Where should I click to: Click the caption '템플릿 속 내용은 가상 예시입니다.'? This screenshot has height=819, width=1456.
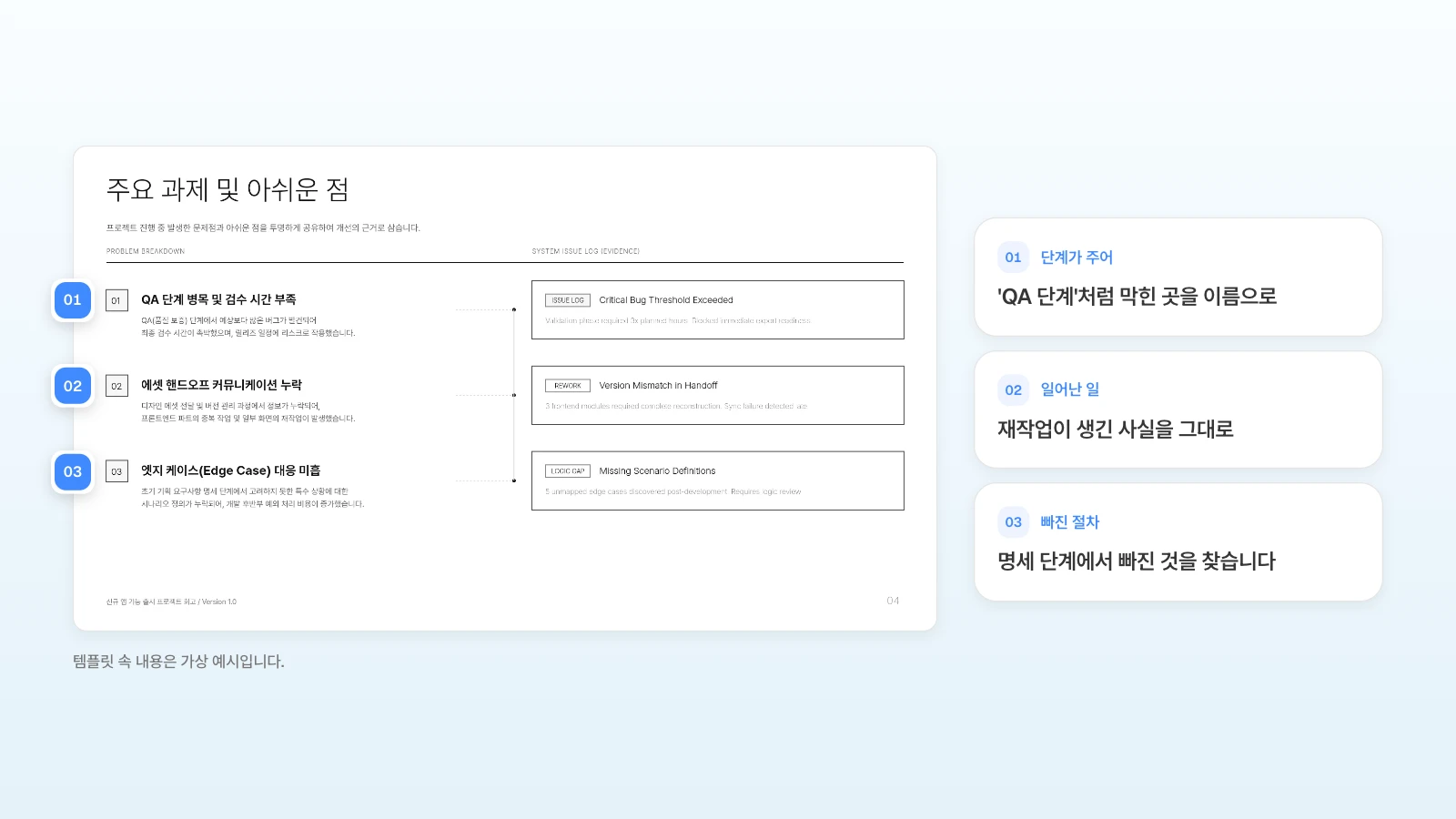[178, 662]
